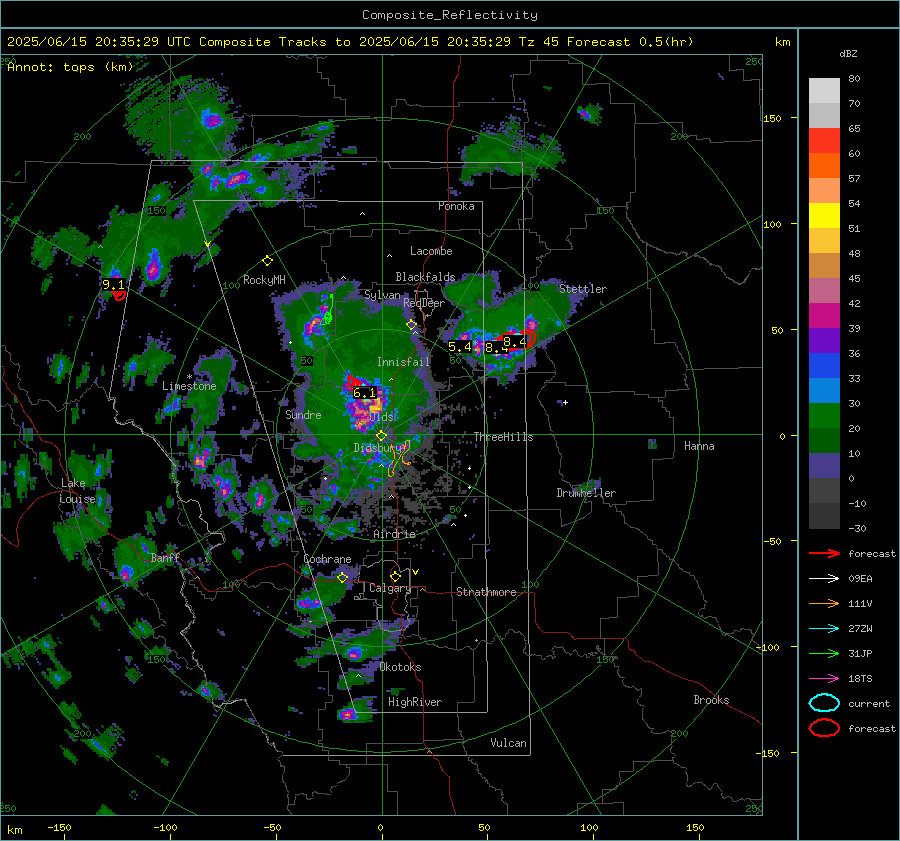Screen dimensions: 900x841
Task: Click the dBZ legend heading
Action: coord(848,53)
